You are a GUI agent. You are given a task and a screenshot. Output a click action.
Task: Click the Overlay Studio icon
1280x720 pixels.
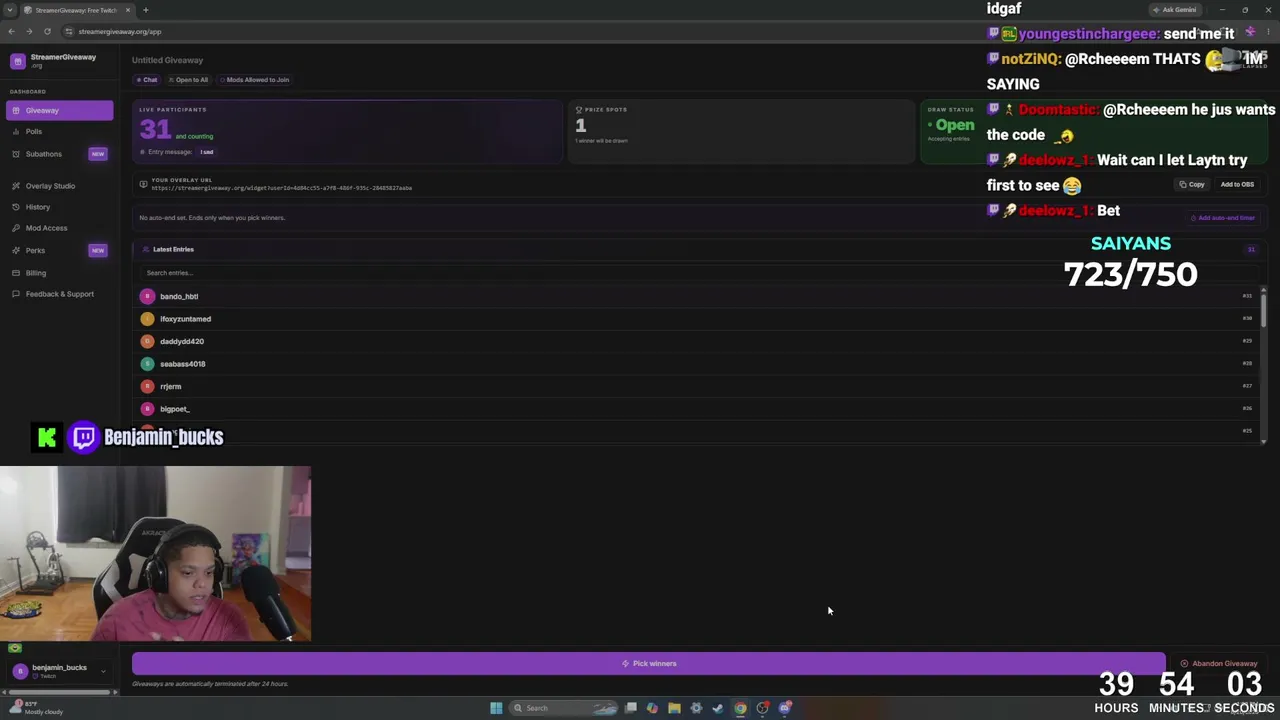click(17, 186)
